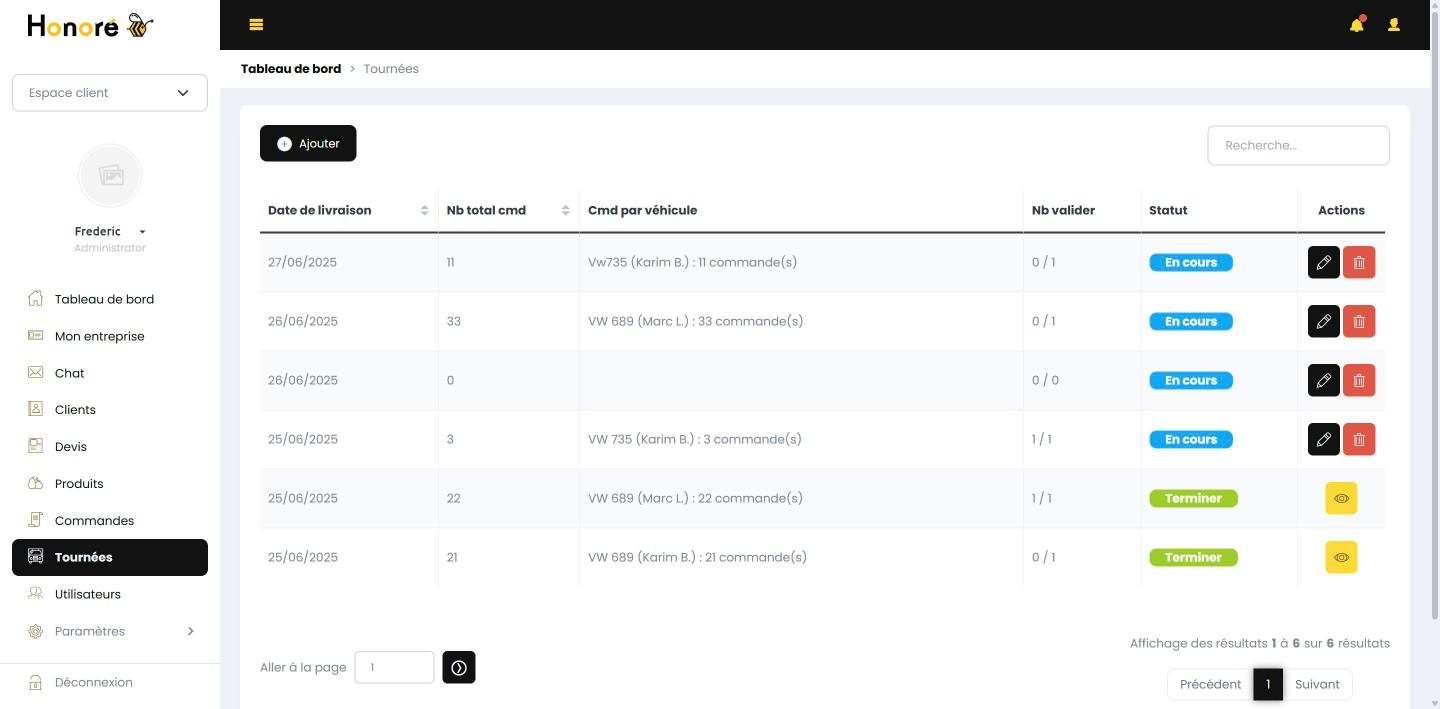Click the Précédent pagination button
This screenshot has width=1440, height=709.
[1210, 685]
